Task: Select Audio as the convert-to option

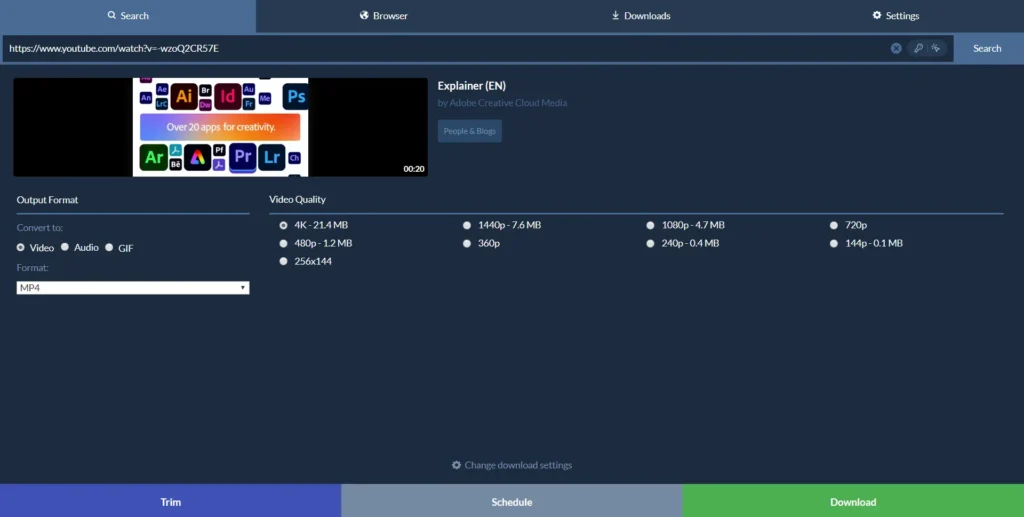Action: (65, 247)
